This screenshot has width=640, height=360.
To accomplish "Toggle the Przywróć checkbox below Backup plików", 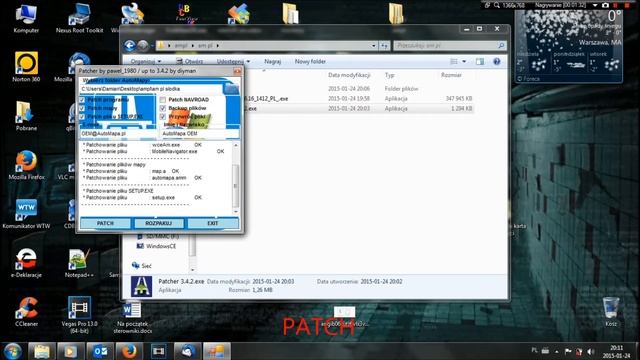I will [163, 117].
